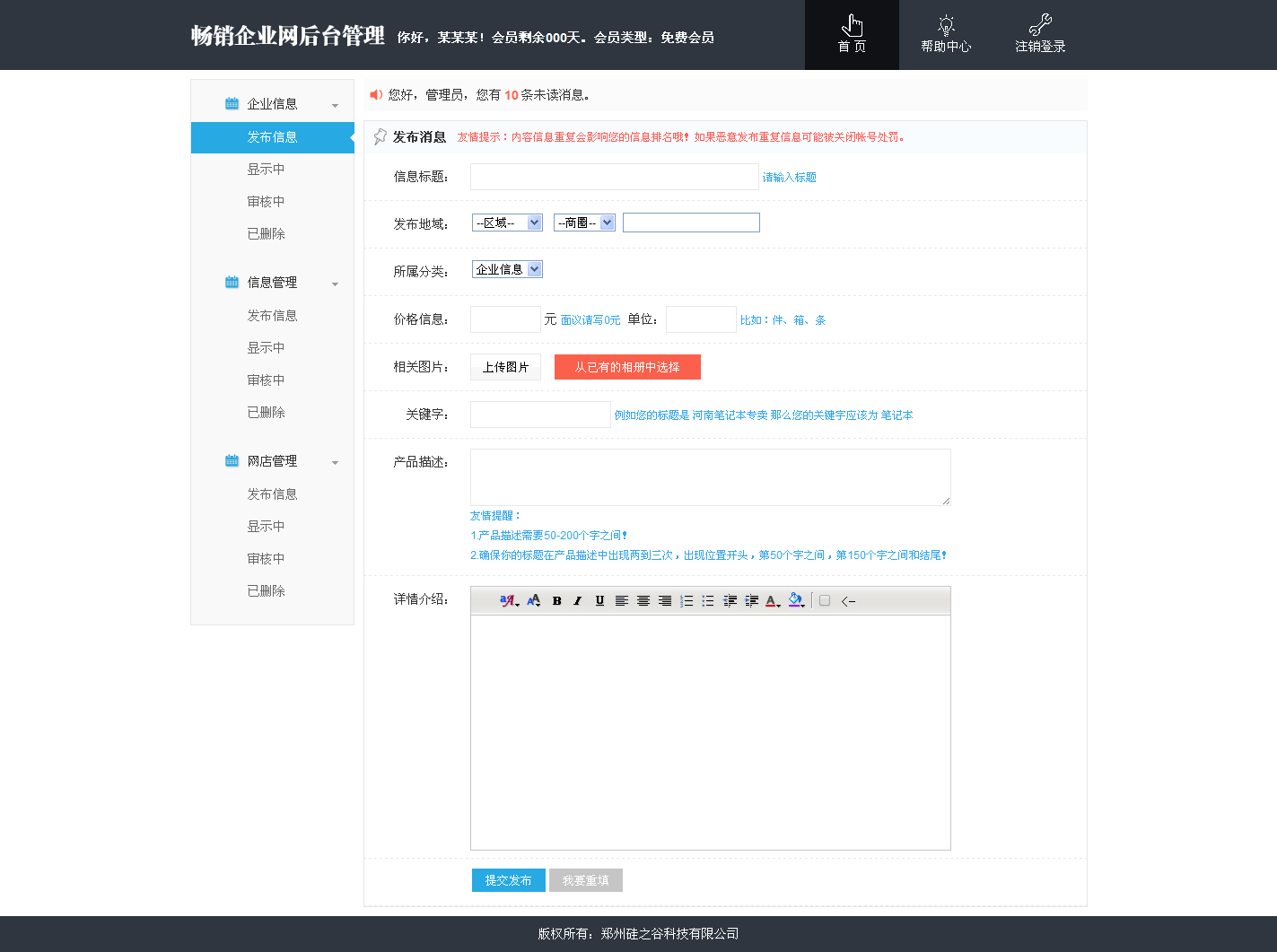Image resolution: width=1277 pixels, height=952 pixels.
Task: Click the 价格信息 price input field
Action: coord(505,319)
